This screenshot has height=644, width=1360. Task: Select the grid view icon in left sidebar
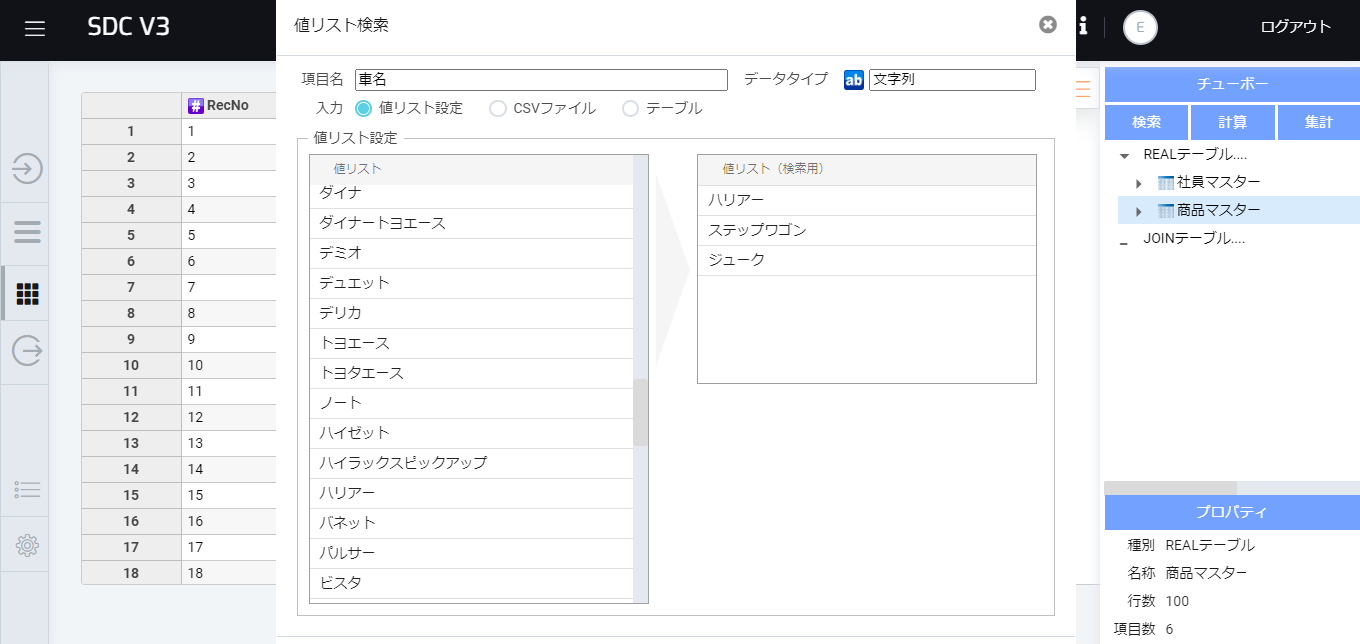tap(26, 293)
